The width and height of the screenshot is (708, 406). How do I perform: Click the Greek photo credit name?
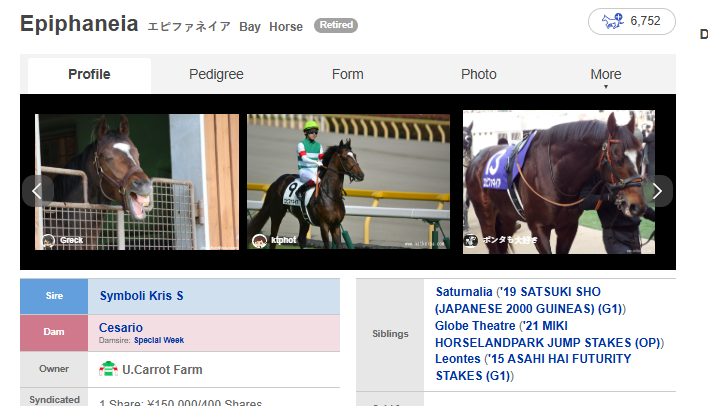click(71, 240)
